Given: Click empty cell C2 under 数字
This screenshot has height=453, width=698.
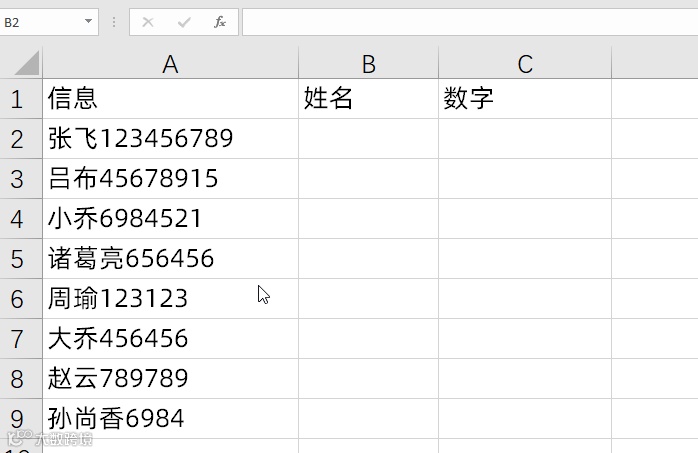Looking at the screenshot, I should [x=525, y=138].
